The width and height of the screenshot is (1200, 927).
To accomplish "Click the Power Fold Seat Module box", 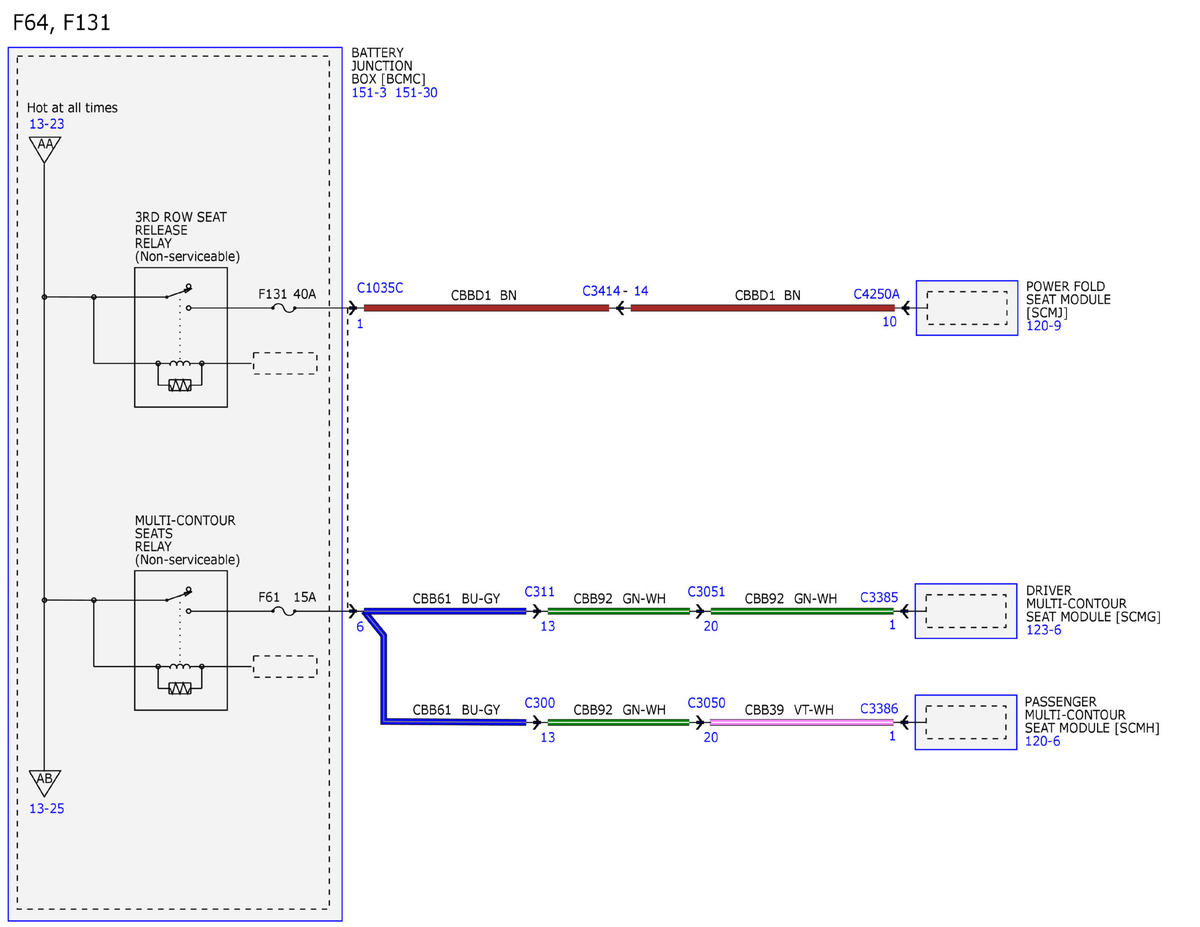I will (966, 308).
